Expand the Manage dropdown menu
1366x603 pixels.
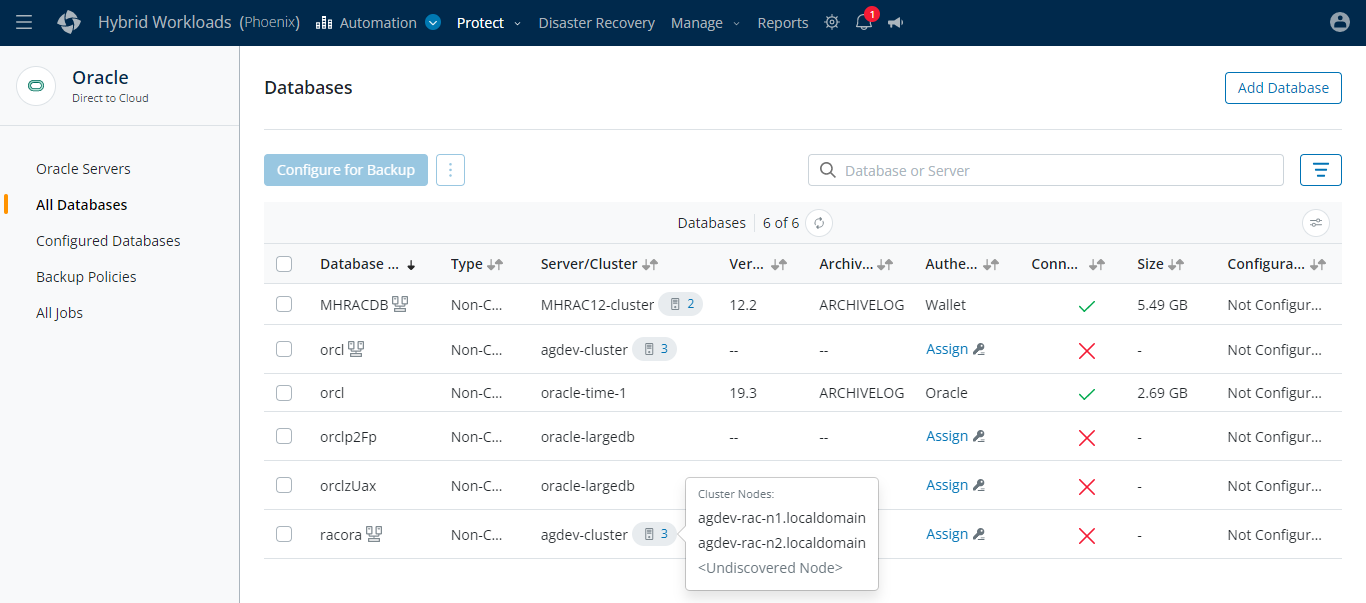tap(705, 23)
